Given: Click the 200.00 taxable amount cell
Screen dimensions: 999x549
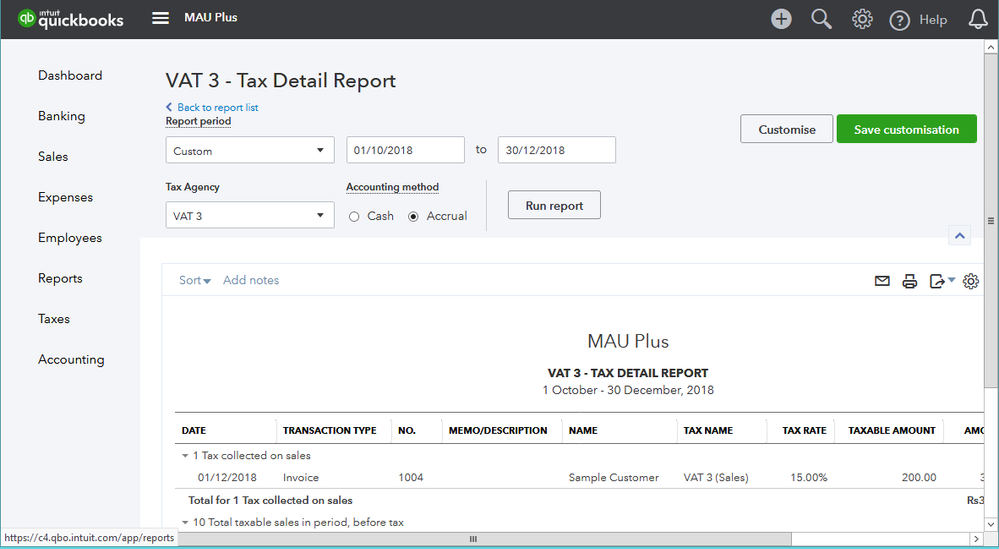Looking at the screenshot, I should pos(919,478).
